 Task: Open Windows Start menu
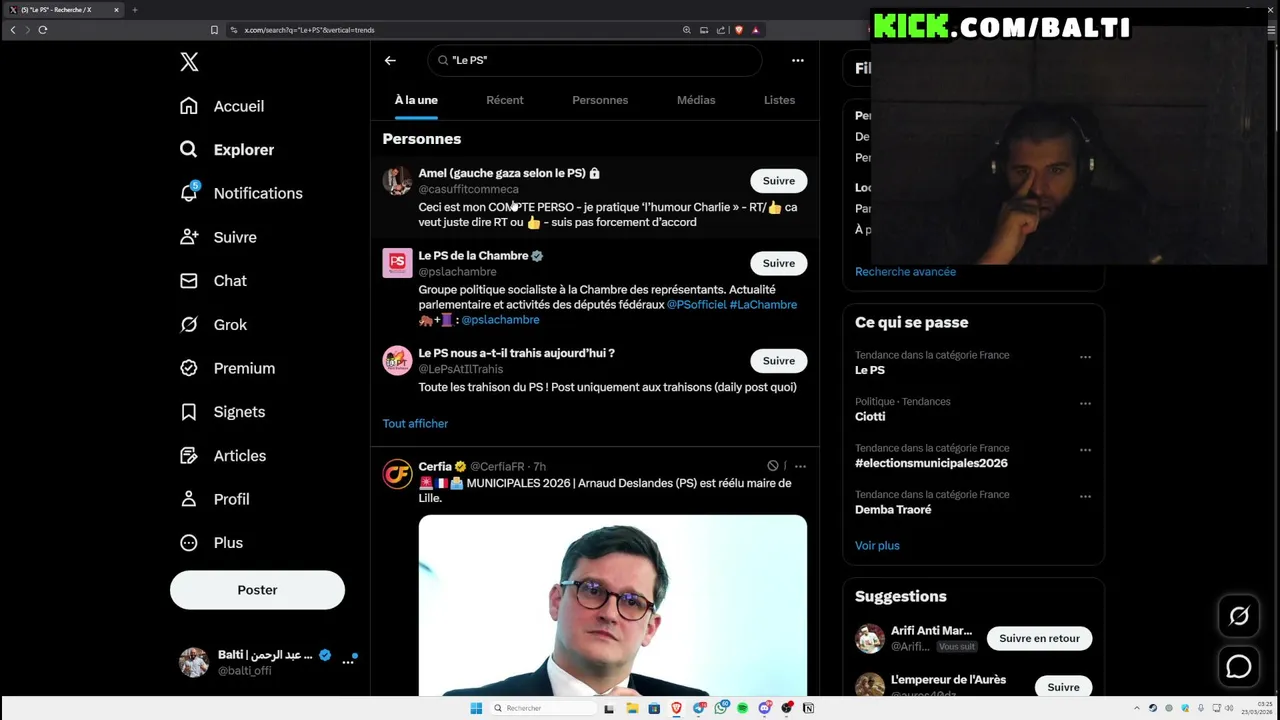click(476, 708)
